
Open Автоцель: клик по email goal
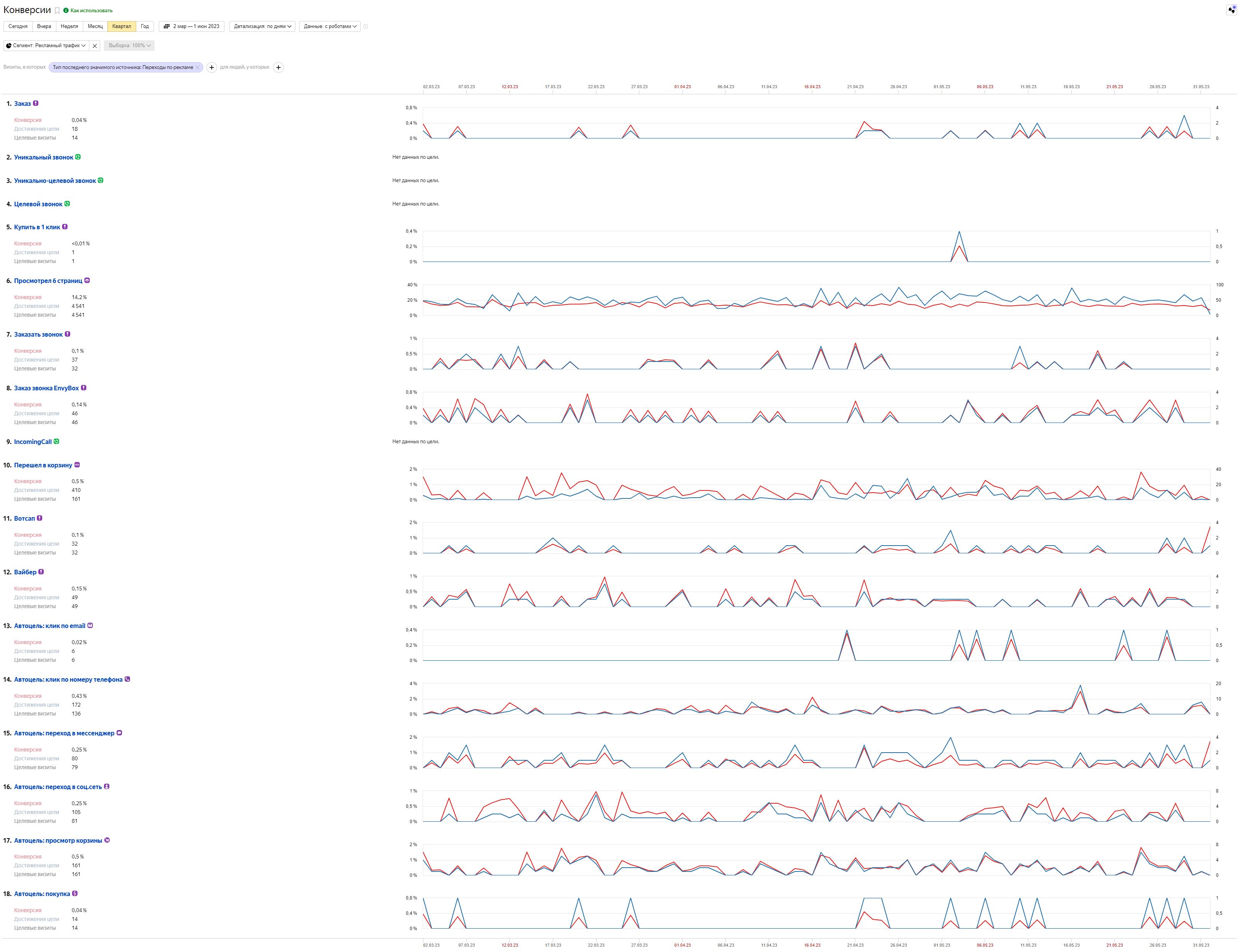click(x=50, y=626)
